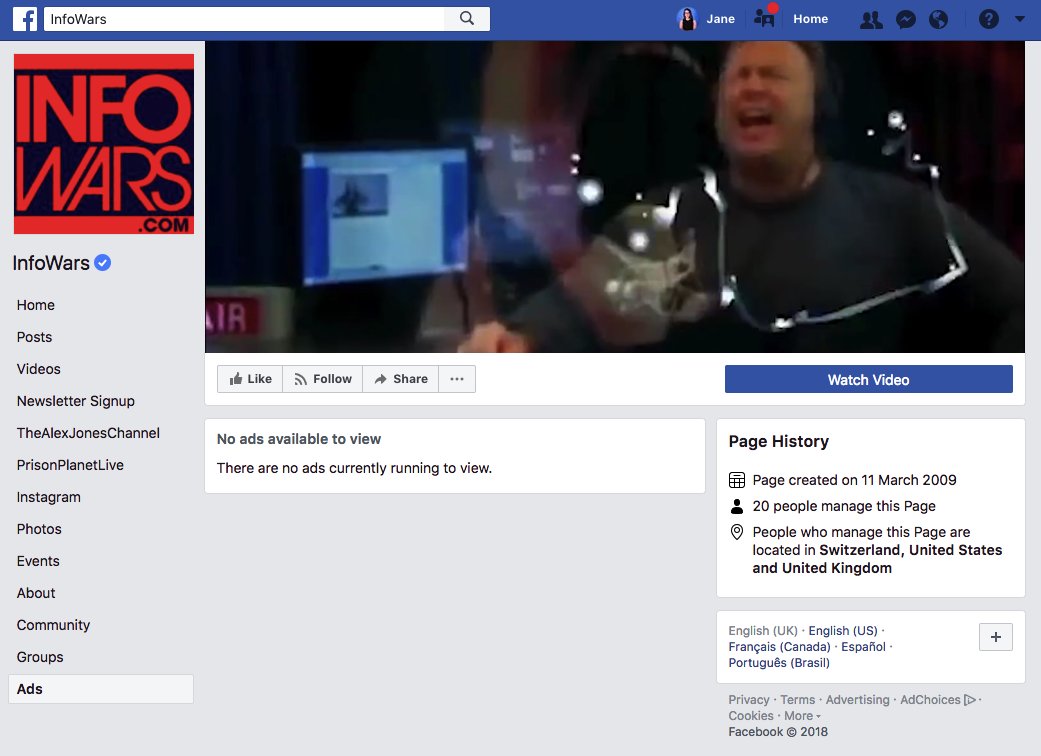Image resolution: width=1041 pixels, height=756 pixels.
Task: Click 'Page created on 11 March 2009' text
Action: [854, 480]
